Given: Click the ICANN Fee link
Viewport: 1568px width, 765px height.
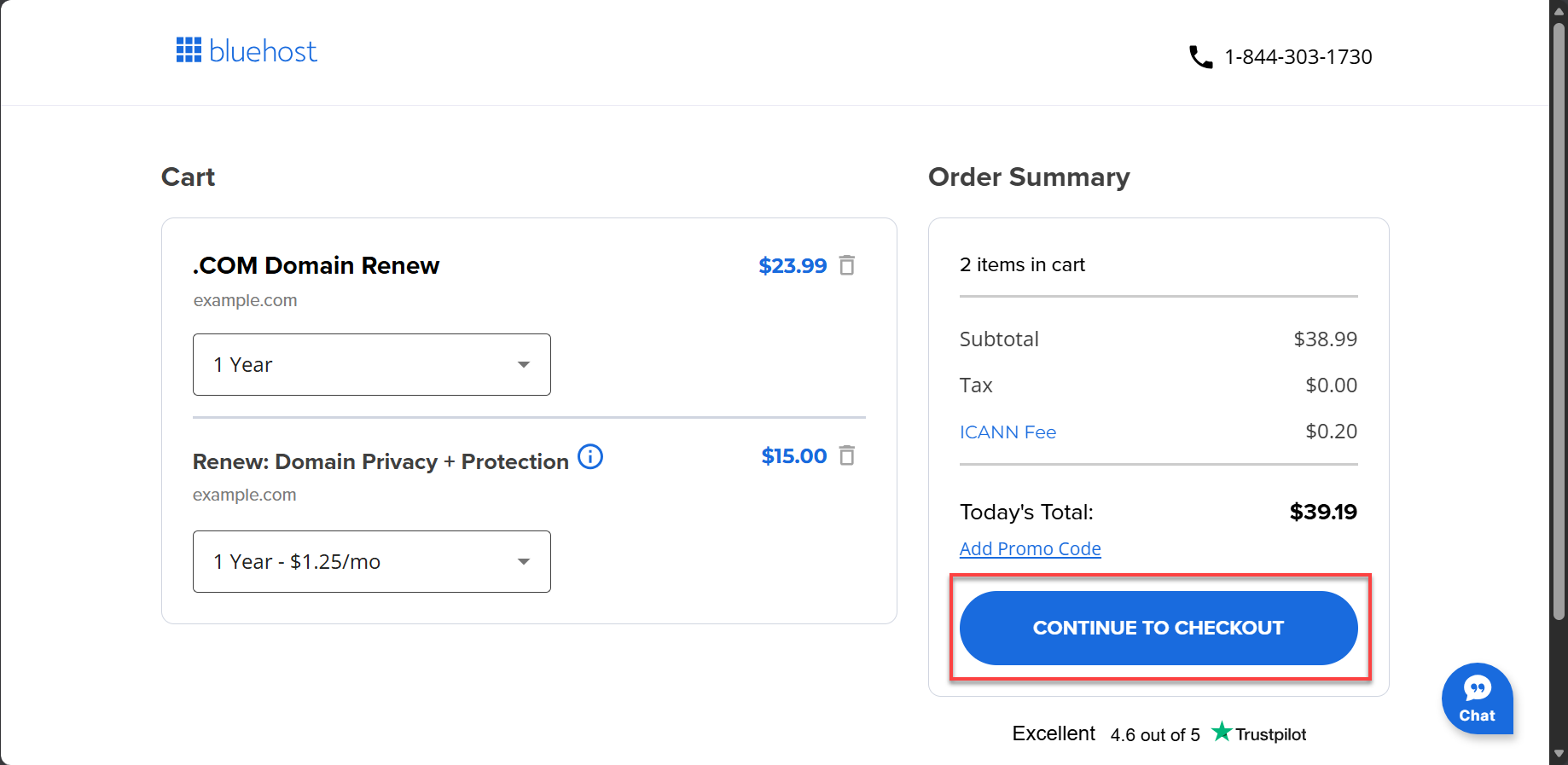Looking at the screenshot, I should [1008, 432].
